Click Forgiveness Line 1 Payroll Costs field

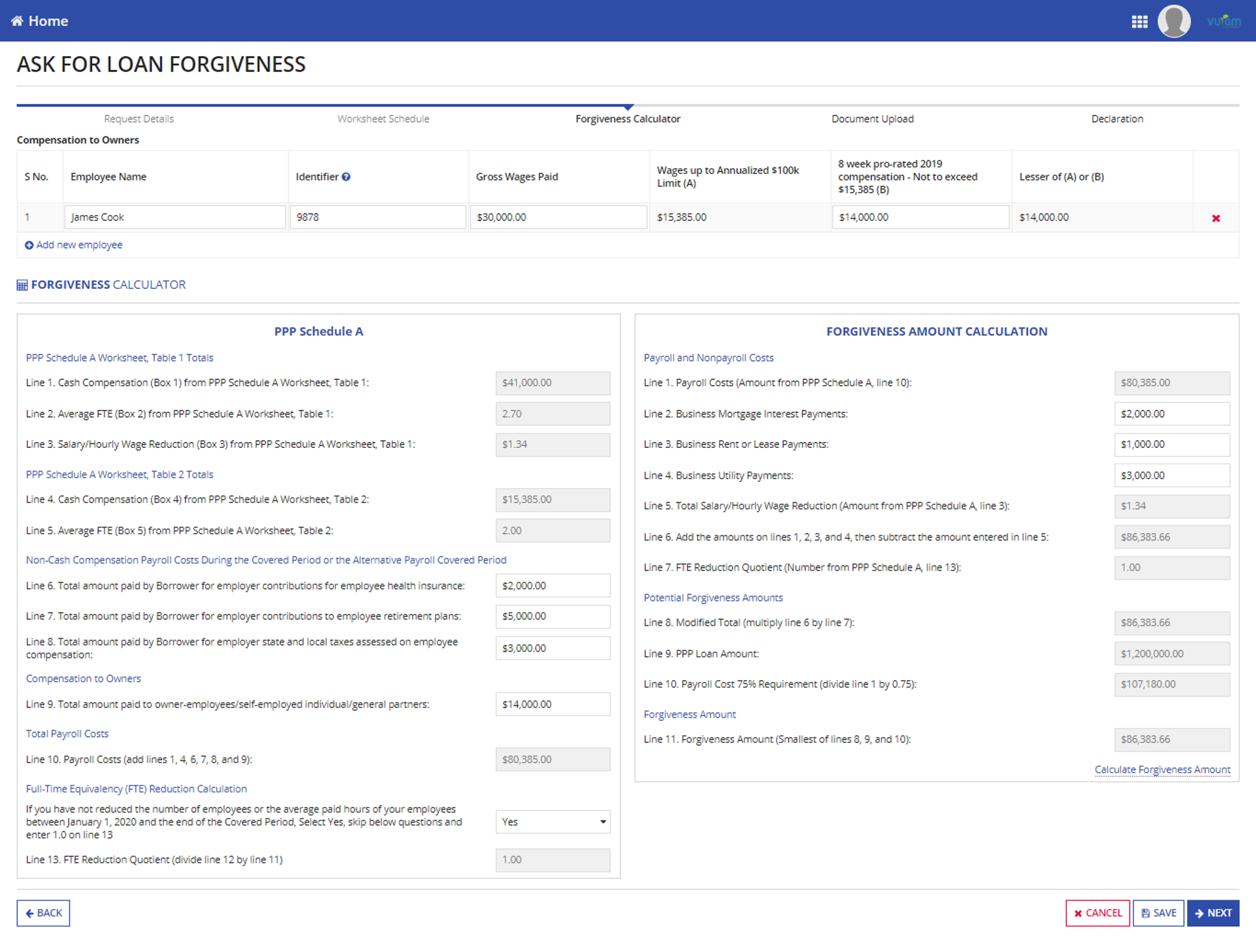(x=1172, y=382)
